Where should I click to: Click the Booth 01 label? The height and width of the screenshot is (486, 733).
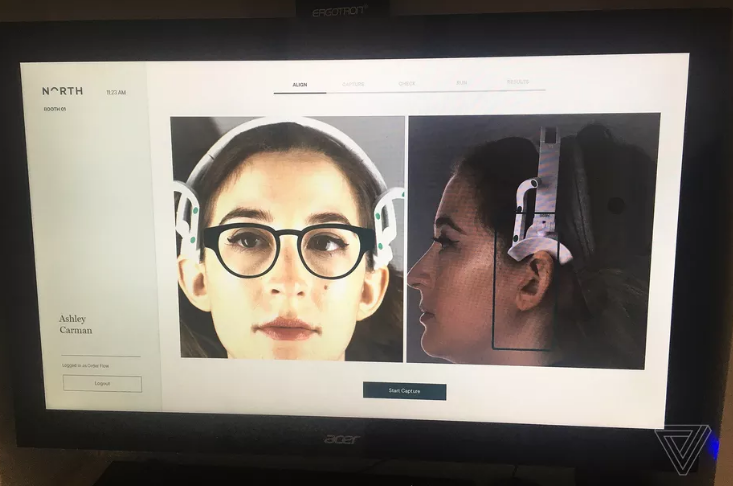tap(54, 109)
